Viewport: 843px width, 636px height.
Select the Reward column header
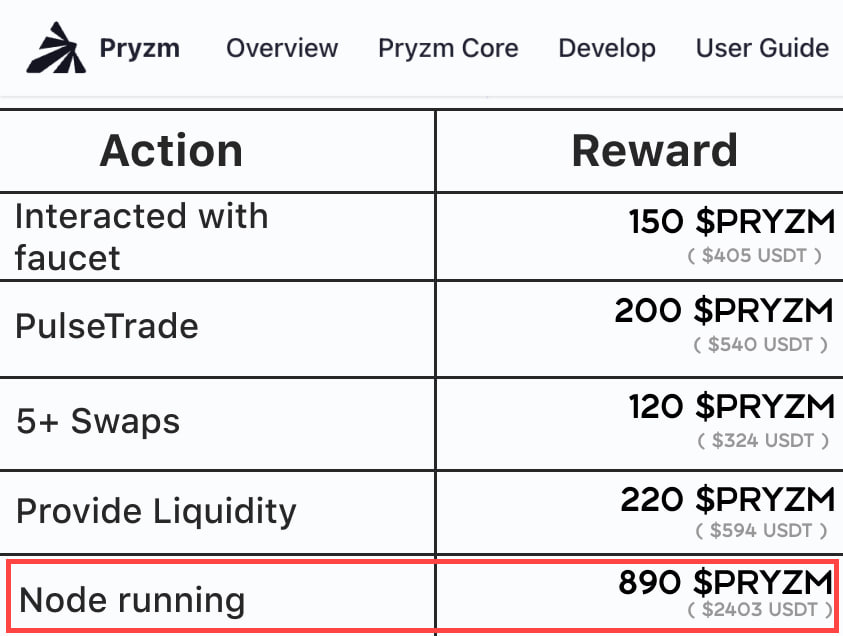coord(654,151)
